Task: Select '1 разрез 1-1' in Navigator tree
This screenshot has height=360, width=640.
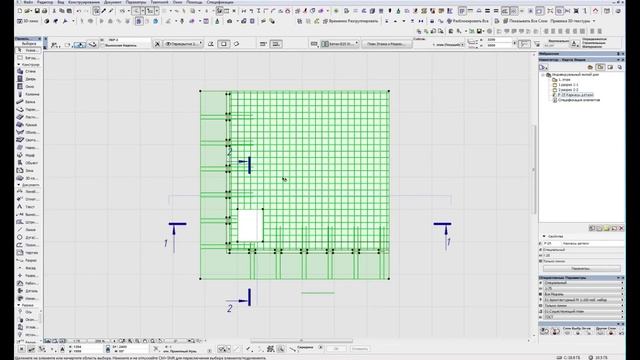Action: (x=568, y=85)
